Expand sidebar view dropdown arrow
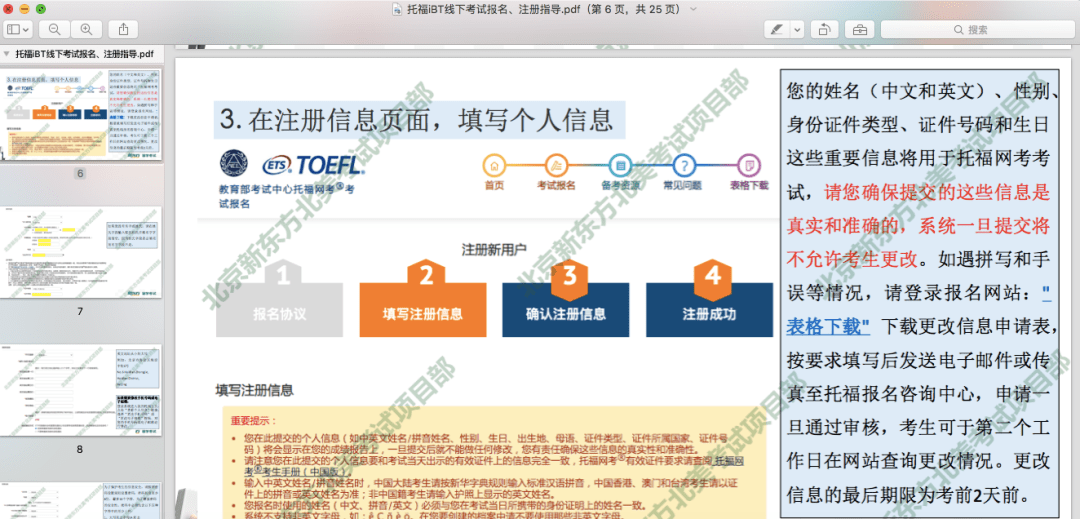 27,29
